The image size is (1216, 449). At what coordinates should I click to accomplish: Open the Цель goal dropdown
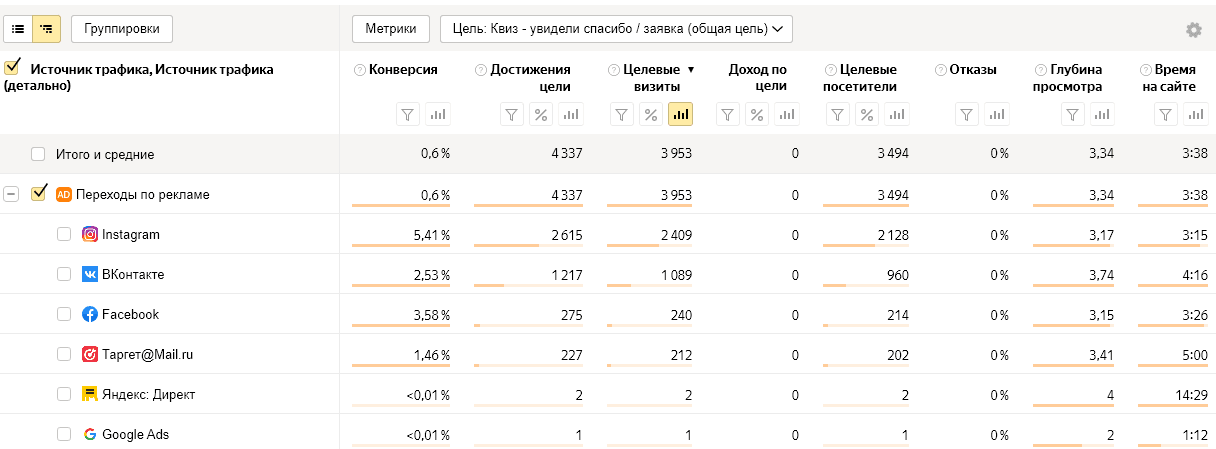click(616, 29)
